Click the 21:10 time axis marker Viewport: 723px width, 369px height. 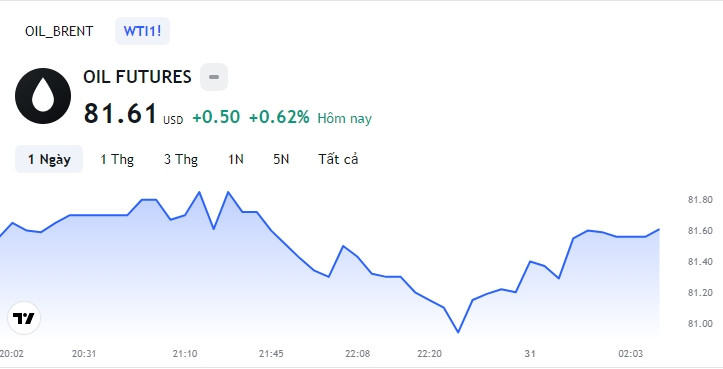click(185, 354)
